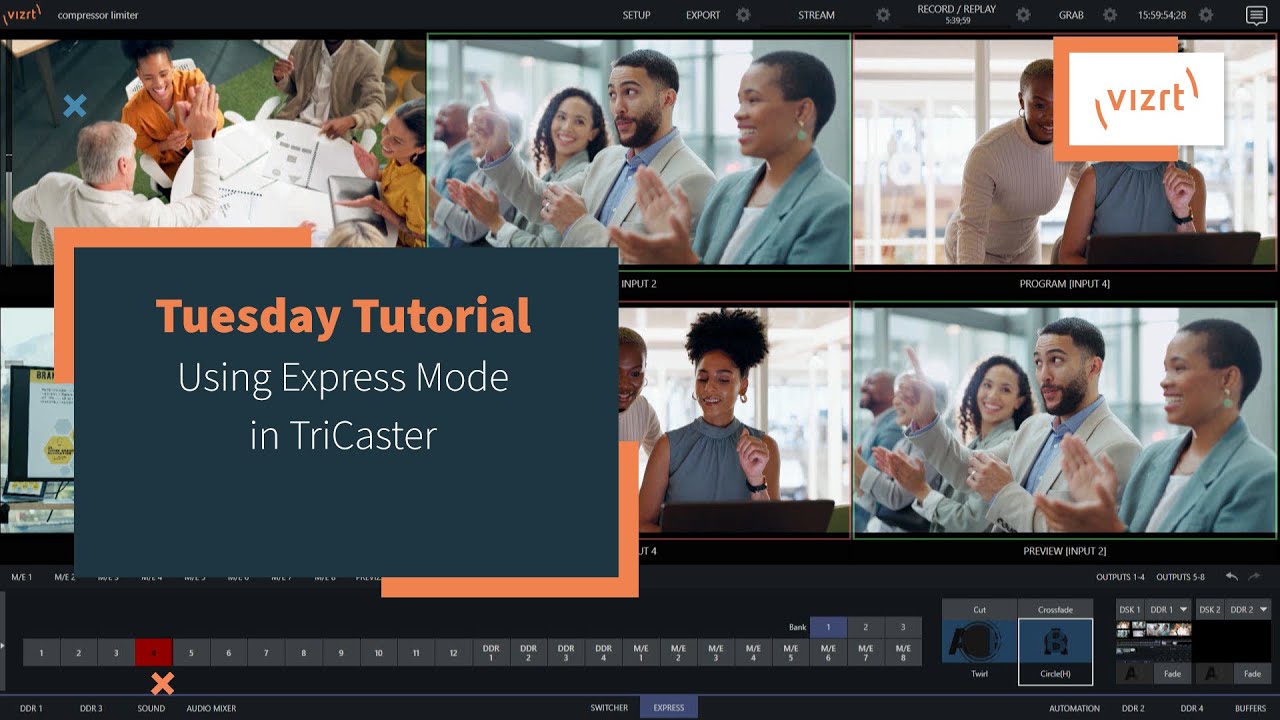Select the M/E 1 source button

click(x=641, y=653)
